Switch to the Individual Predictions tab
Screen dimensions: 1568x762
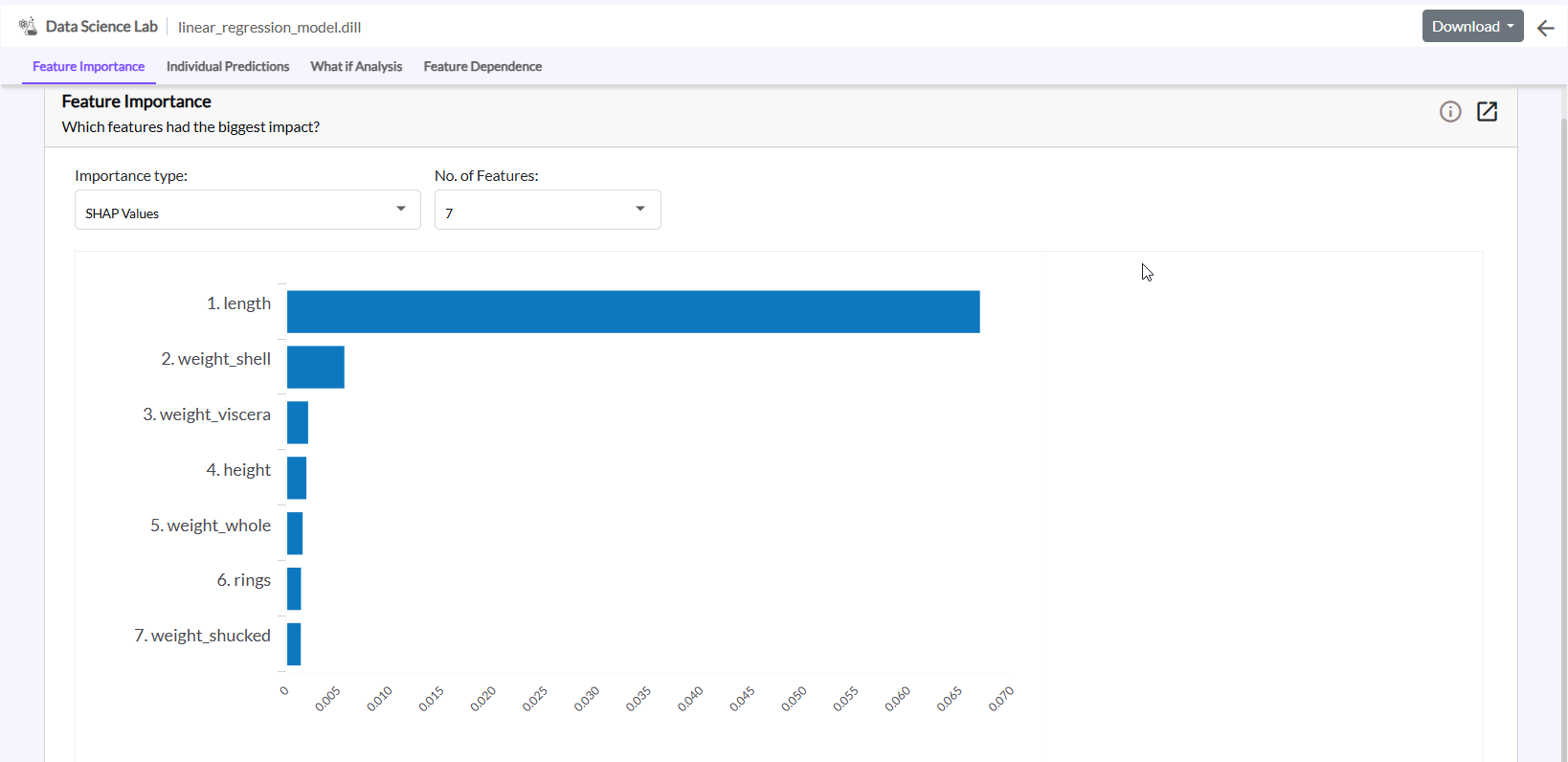tap(228, 67)
